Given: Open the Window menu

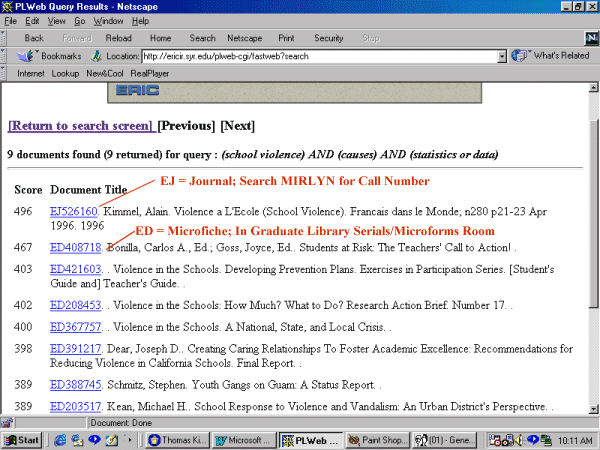Looking at the screenshot, I should click(x=107, y=20).
